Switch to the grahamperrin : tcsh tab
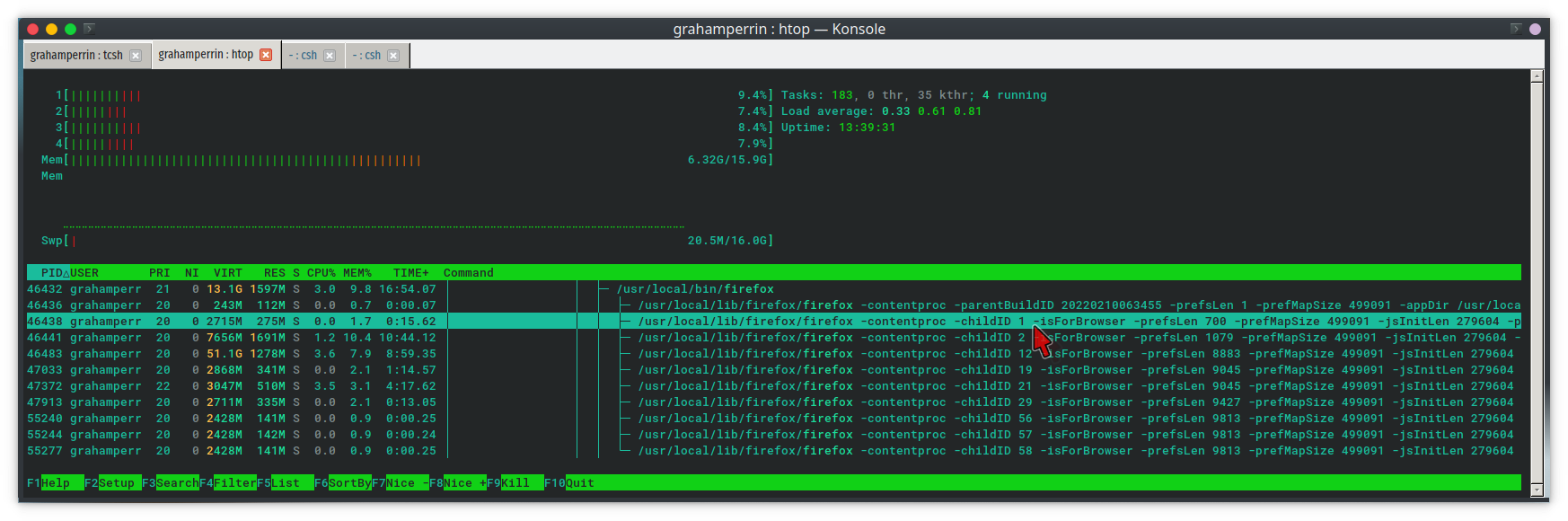The height and width of the screenshot is (521, 1568). point(76,56)
